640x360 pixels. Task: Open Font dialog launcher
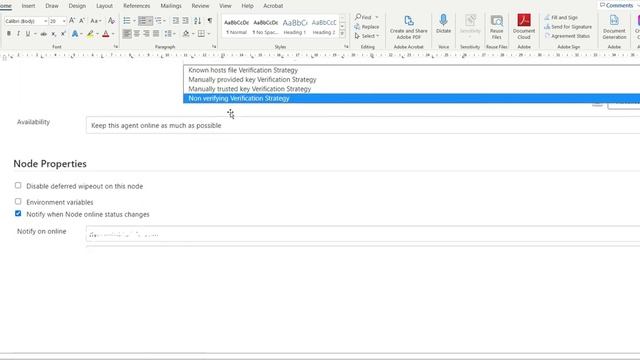(116, 47)
